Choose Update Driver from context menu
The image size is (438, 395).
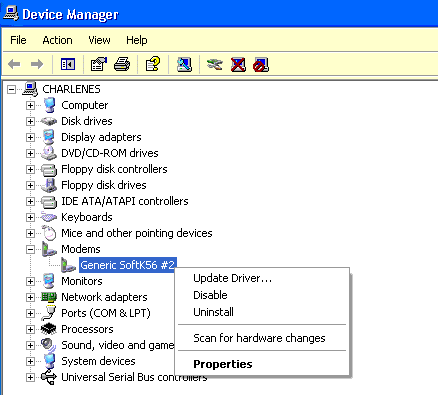[x=233, y=278]
